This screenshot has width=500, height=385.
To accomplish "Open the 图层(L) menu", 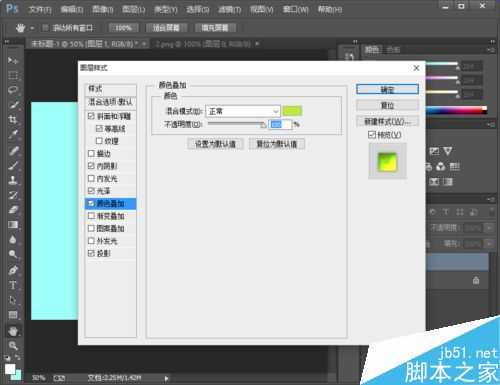I will [134, 9].
